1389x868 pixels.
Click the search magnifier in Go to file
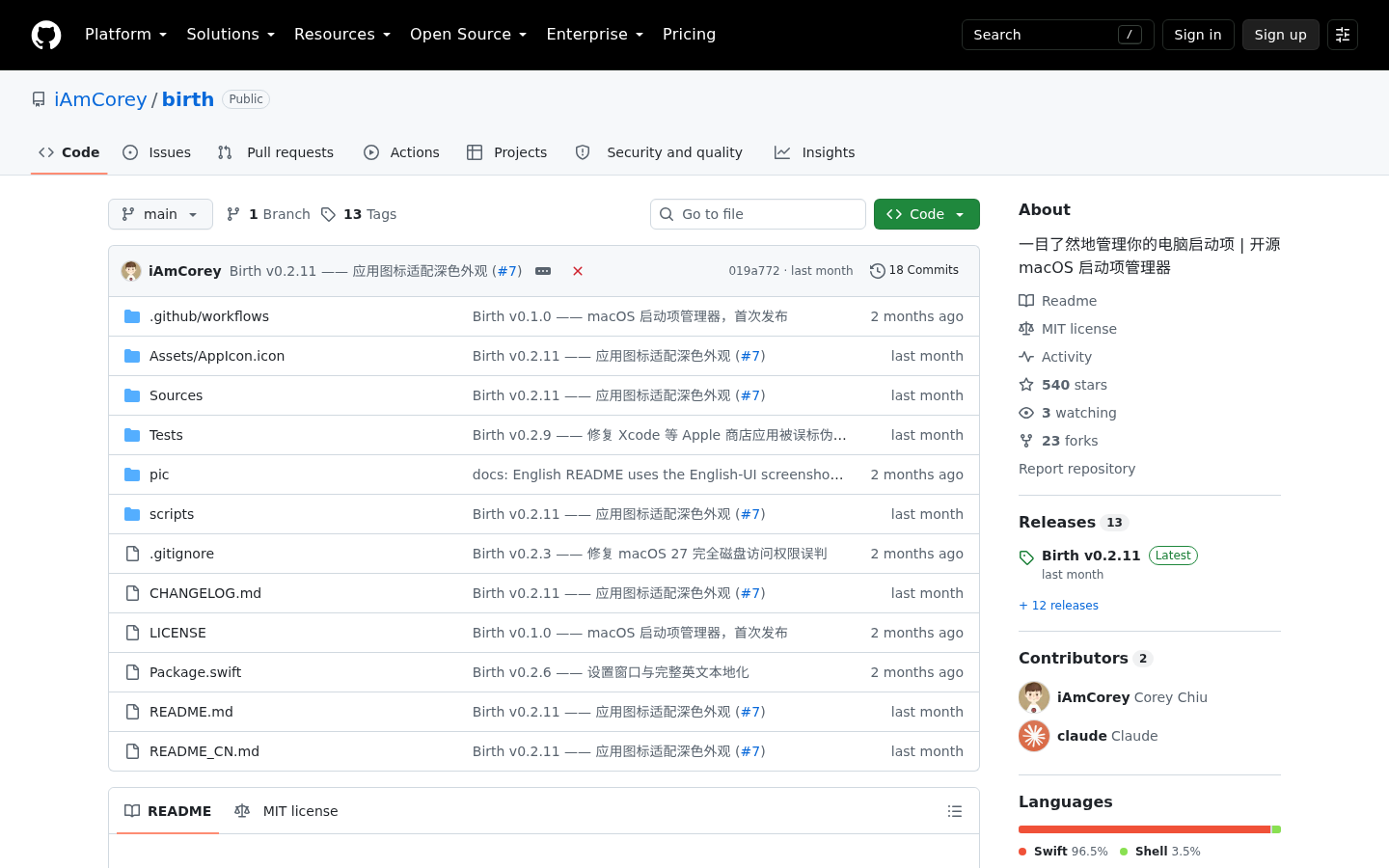[x=667, y=214]
